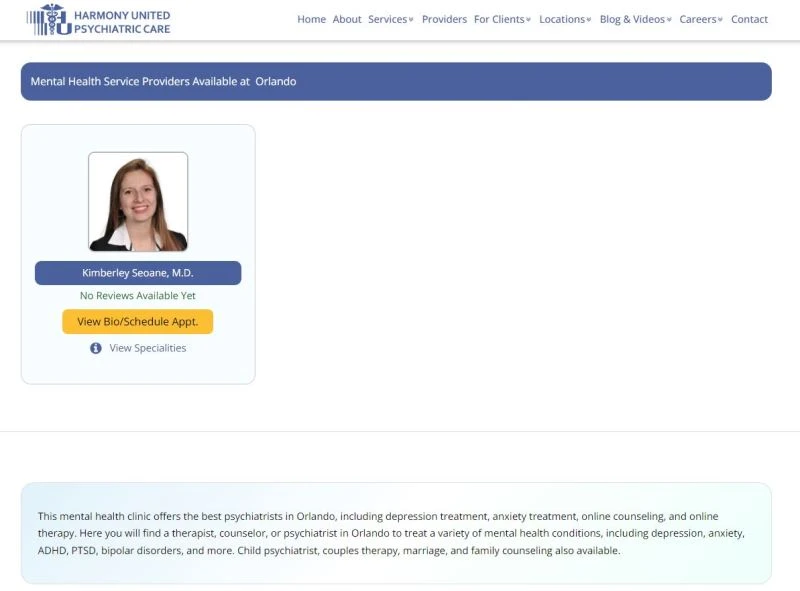
Task: Click the No Reviews Available Yet text
Action: (x=138, y=296)
